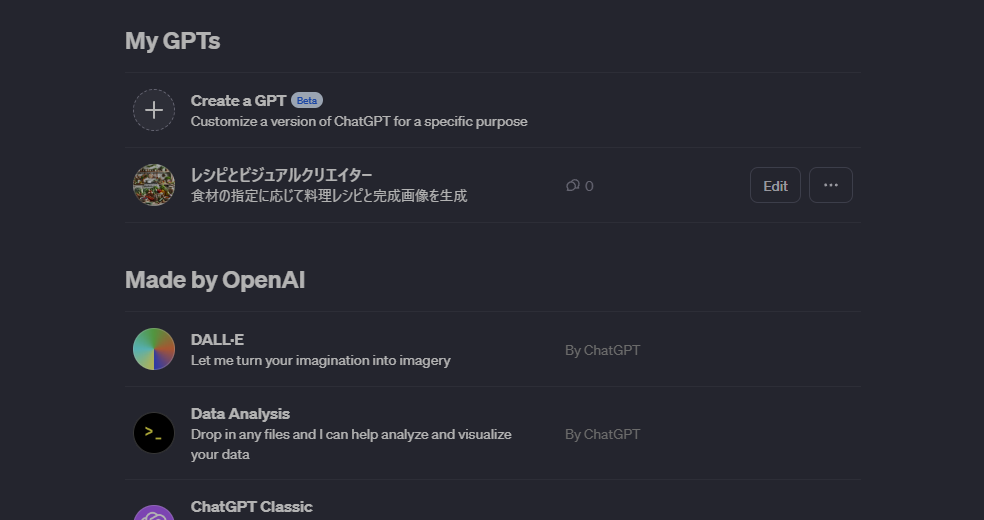Click the Beta badge label
Image resolution: width=984 pixels, height=520 pixels.
tap(307, 100)
